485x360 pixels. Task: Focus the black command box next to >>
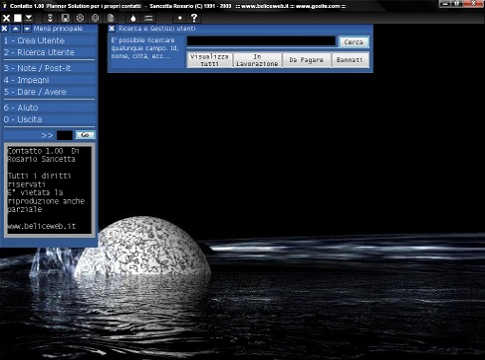coord(64,135)
